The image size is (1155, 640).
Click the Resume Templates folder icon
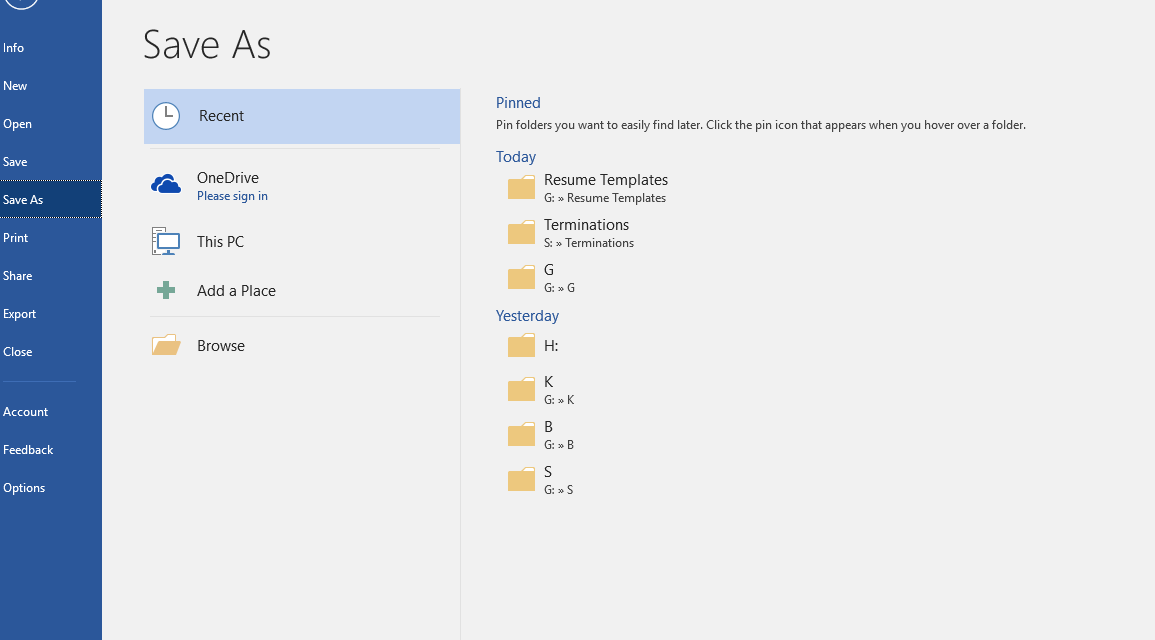pos(522,187)
